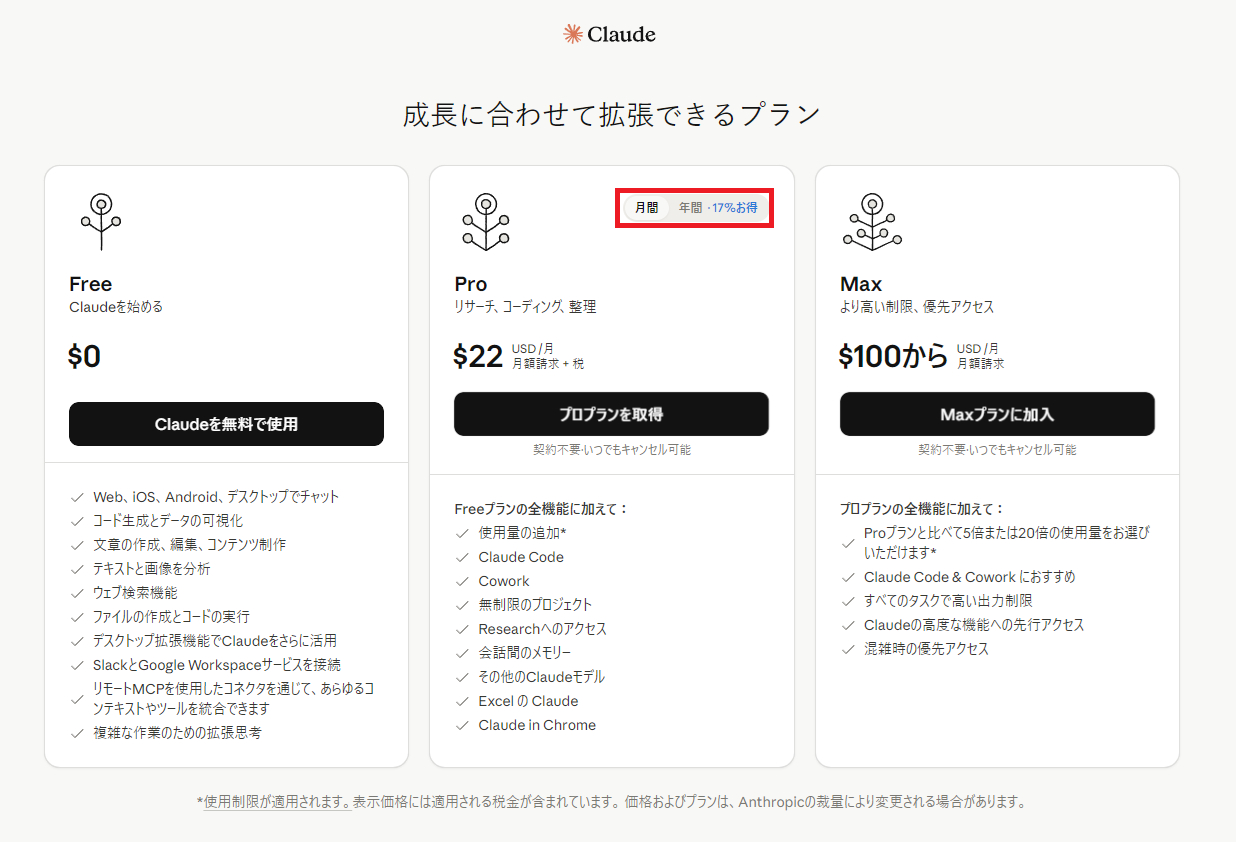
Task: Click the checkmark beside SlackとGoogle Workspaceサービスを接続
Action: 77,665
